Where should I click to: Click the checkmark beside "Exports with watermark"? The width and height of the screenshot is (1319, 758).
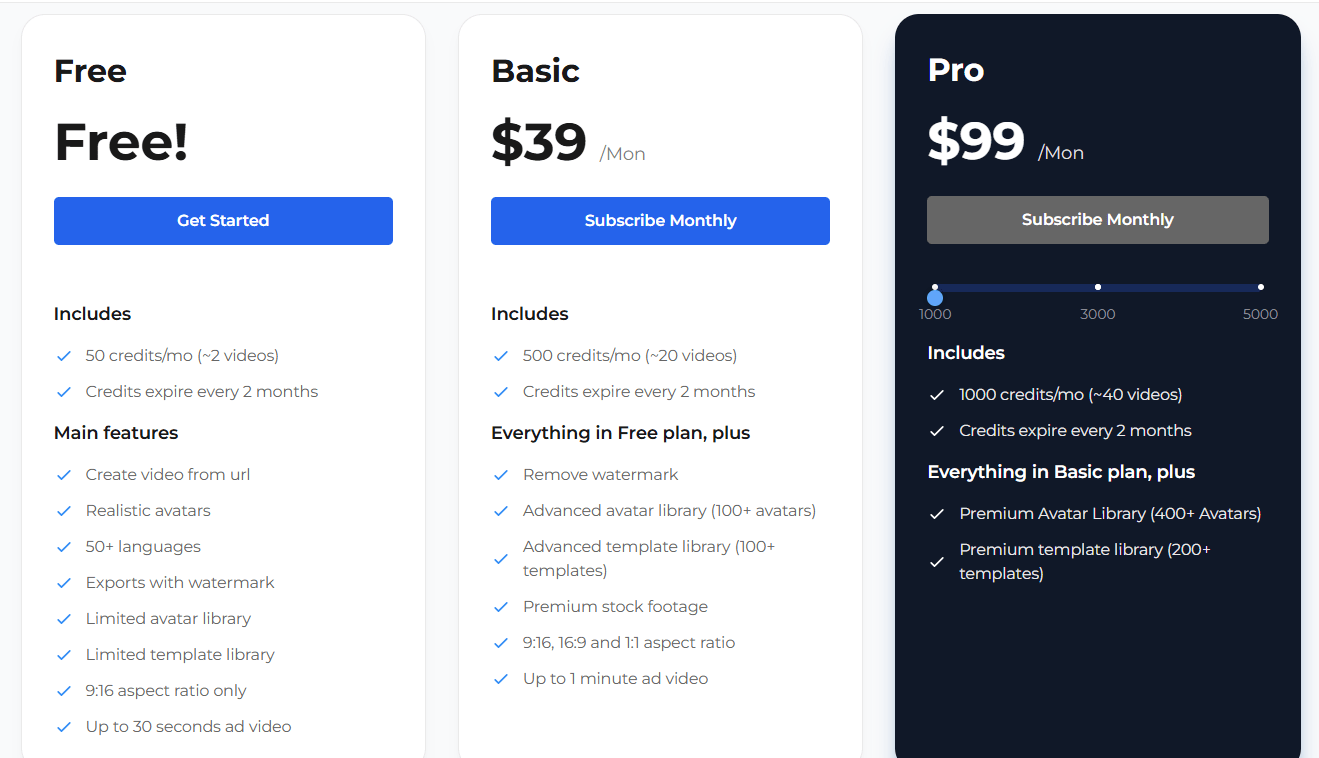coord(64,582)
